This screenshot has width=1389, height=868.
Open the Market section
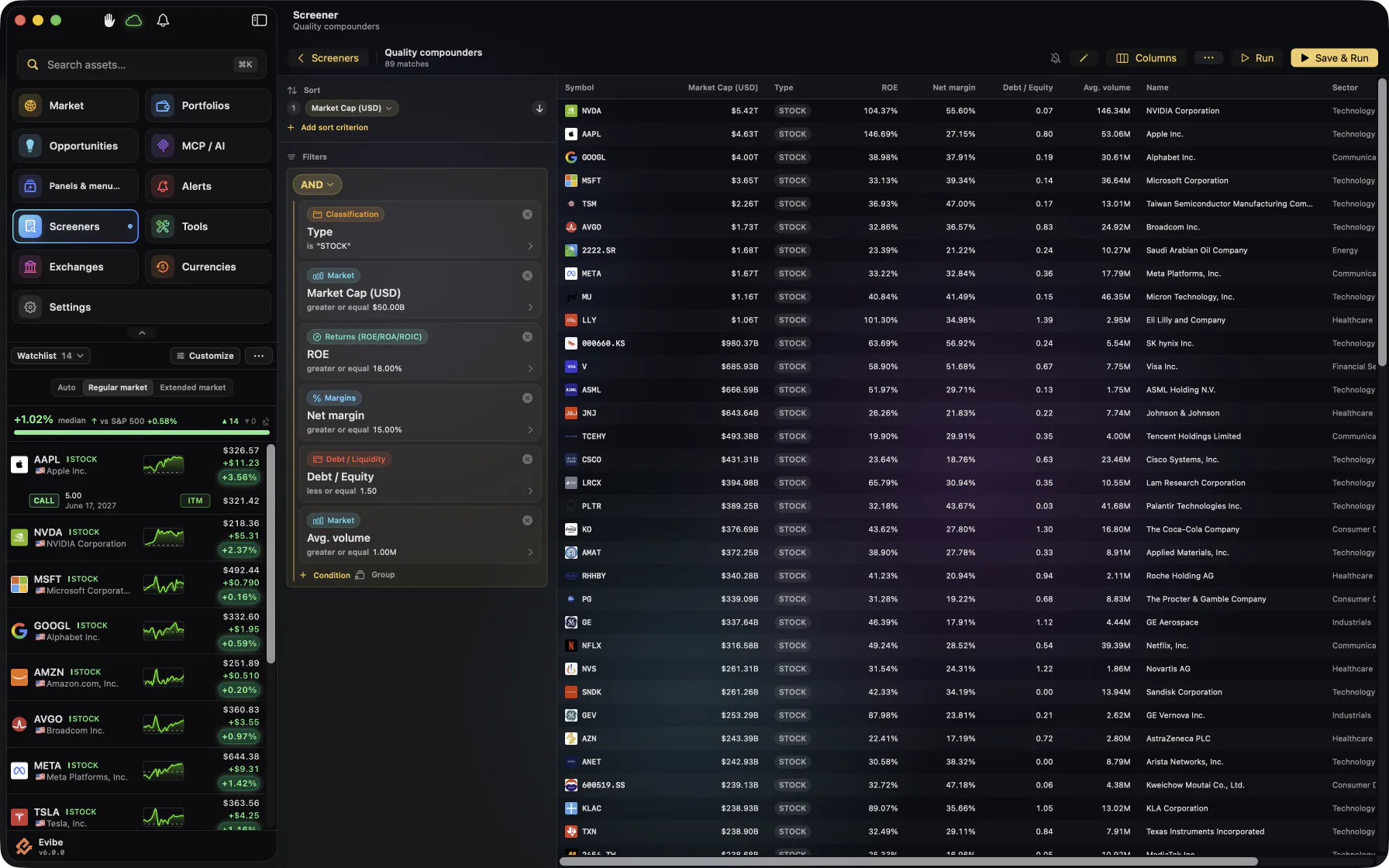coord(75,105)
